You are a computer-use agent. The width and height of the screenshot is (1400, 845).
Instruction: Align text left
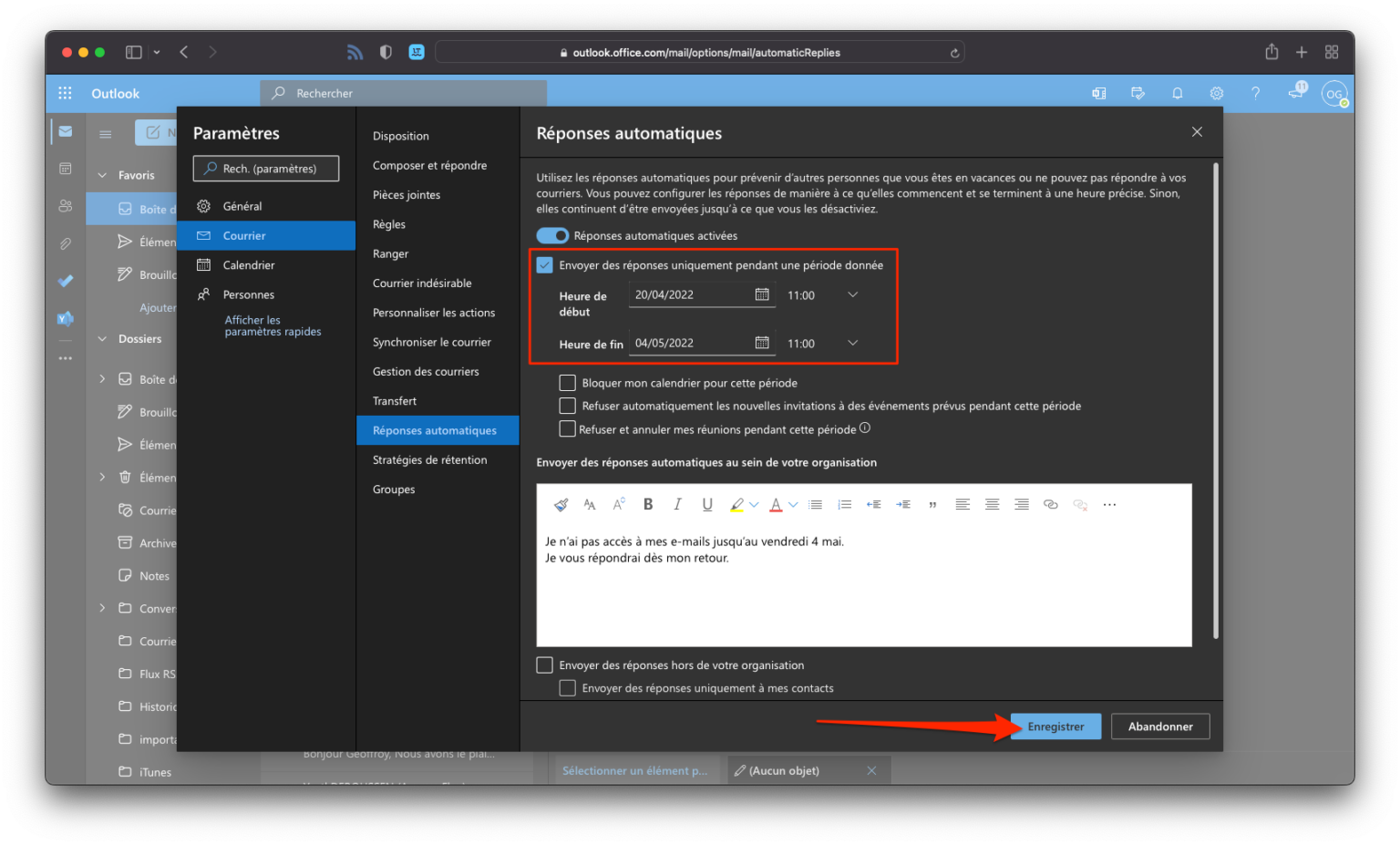(962, 504)
